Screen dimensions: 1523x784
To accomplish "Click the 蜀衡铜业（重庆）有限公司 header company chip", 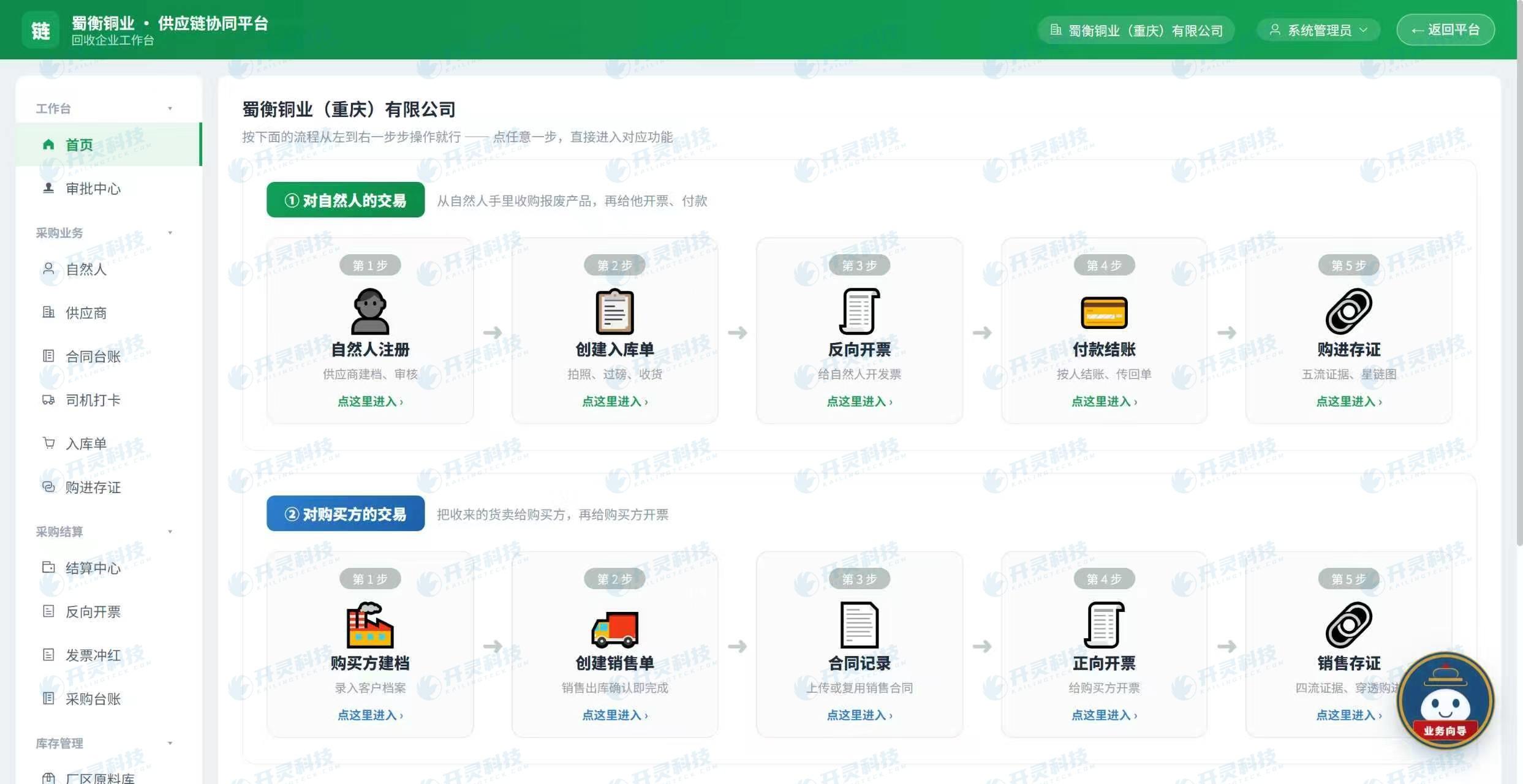I will (1136, 30).
